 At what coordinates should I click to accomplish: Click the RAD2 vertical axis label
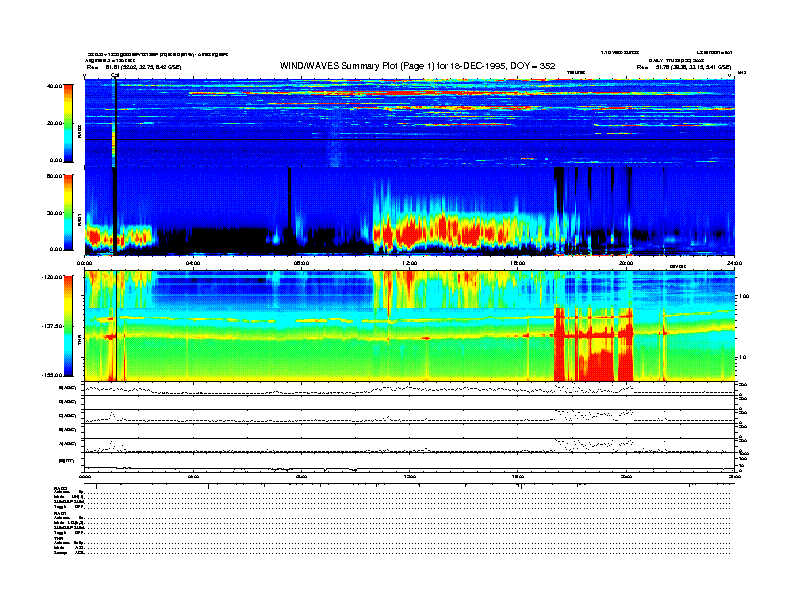tap(79, 134)
